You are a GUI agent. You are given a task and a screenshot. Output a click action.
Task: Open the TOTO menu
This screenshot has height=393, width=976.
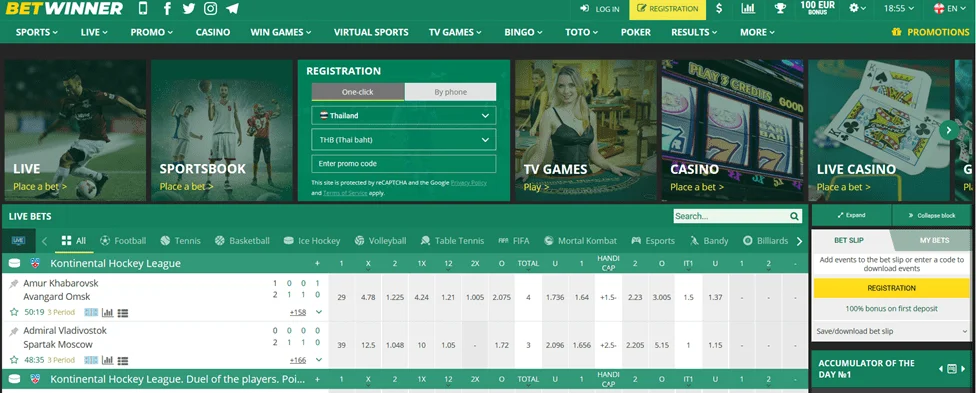[x=581, y=32]
